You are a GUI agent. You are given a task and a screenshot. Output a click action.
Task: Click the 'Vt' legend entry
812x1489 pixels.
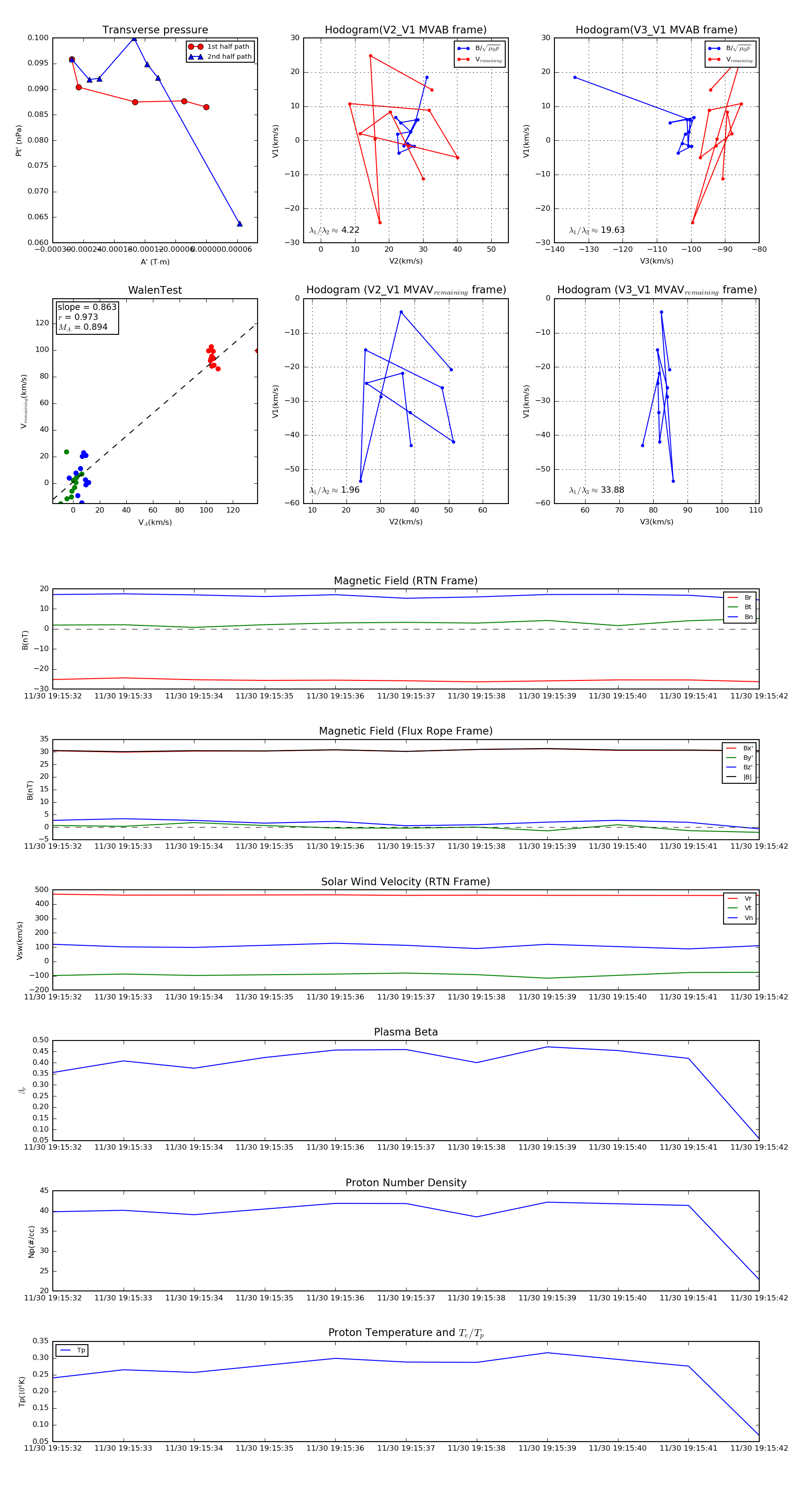point(740,908)
